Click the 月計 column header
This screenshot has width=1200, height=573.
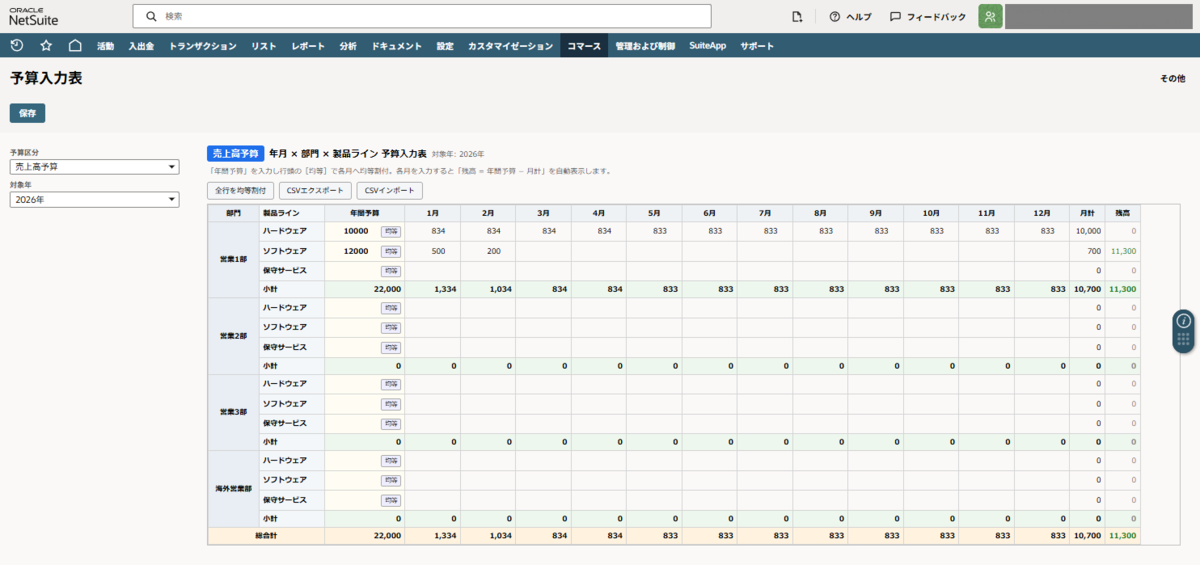pyautogui.click(x=1086, y=213)
